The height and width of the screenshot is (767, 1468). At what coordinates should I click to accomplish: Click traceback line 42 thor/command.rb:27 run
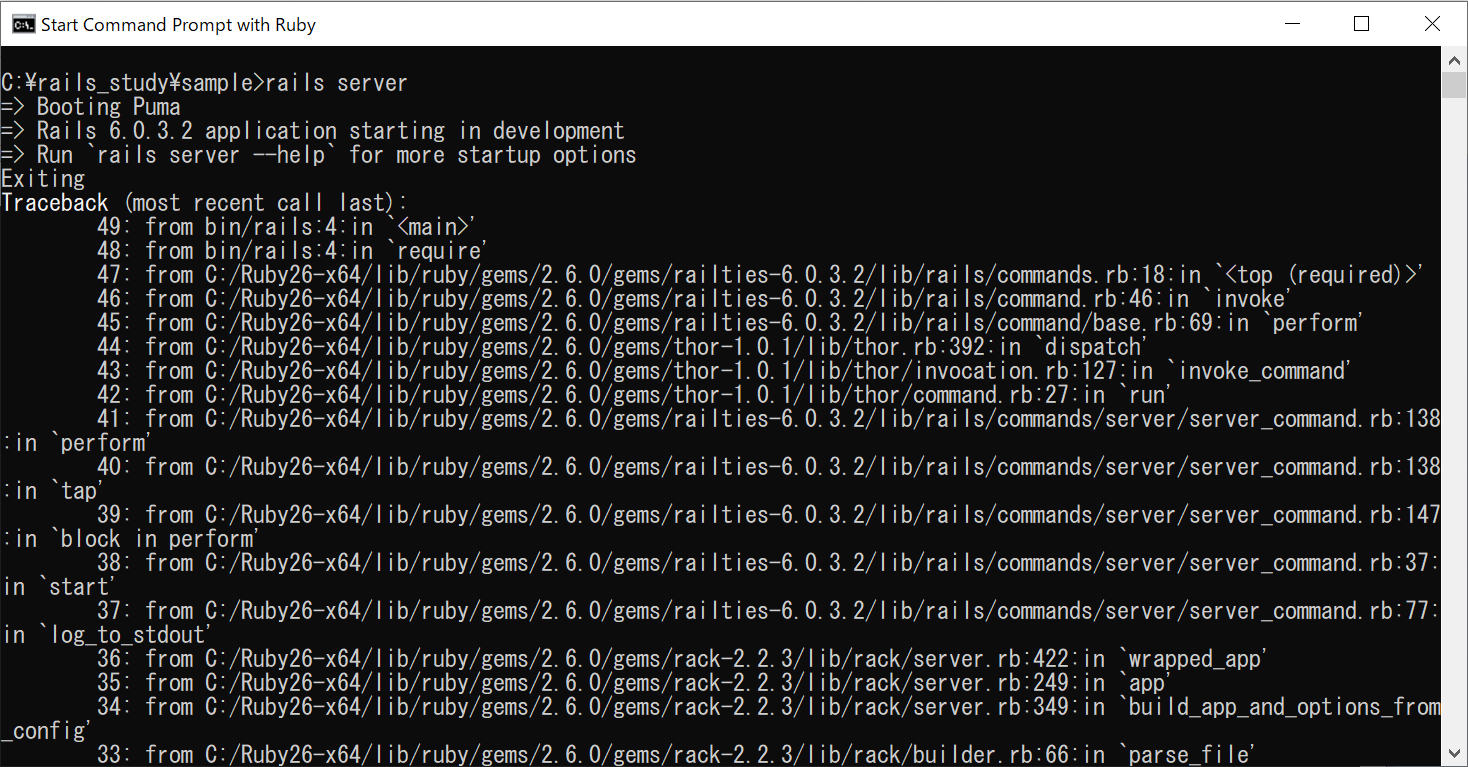coord(633,395)
